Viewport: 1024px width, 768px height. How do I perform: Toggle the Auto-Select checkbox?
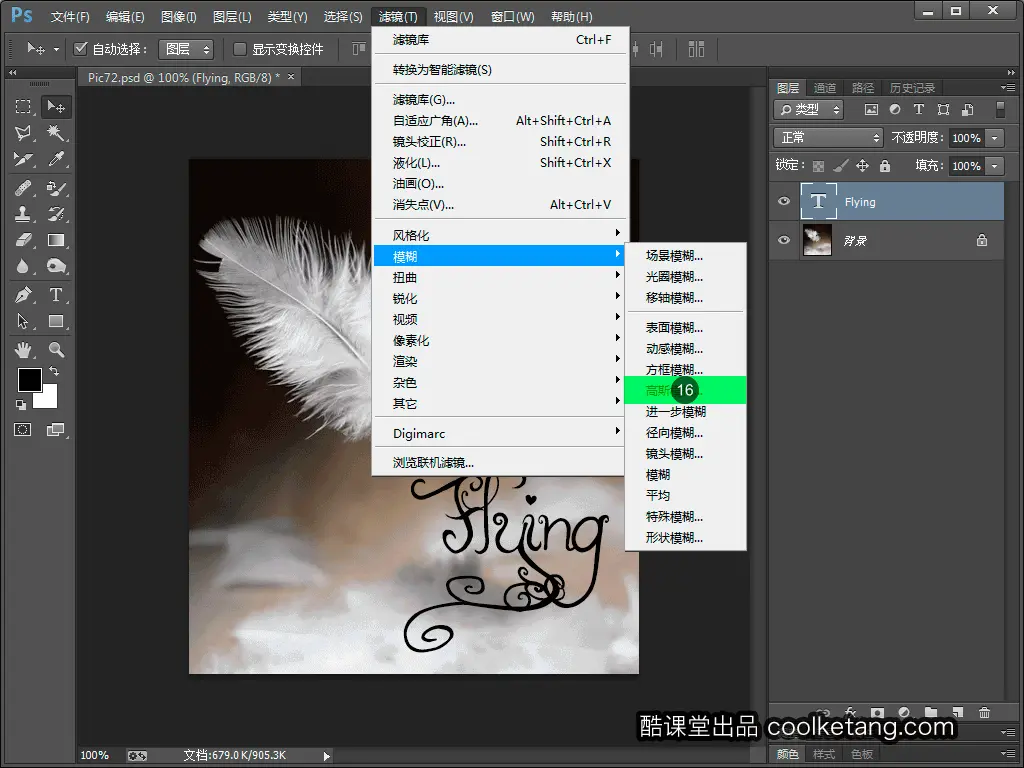click(x=81, y=49)
